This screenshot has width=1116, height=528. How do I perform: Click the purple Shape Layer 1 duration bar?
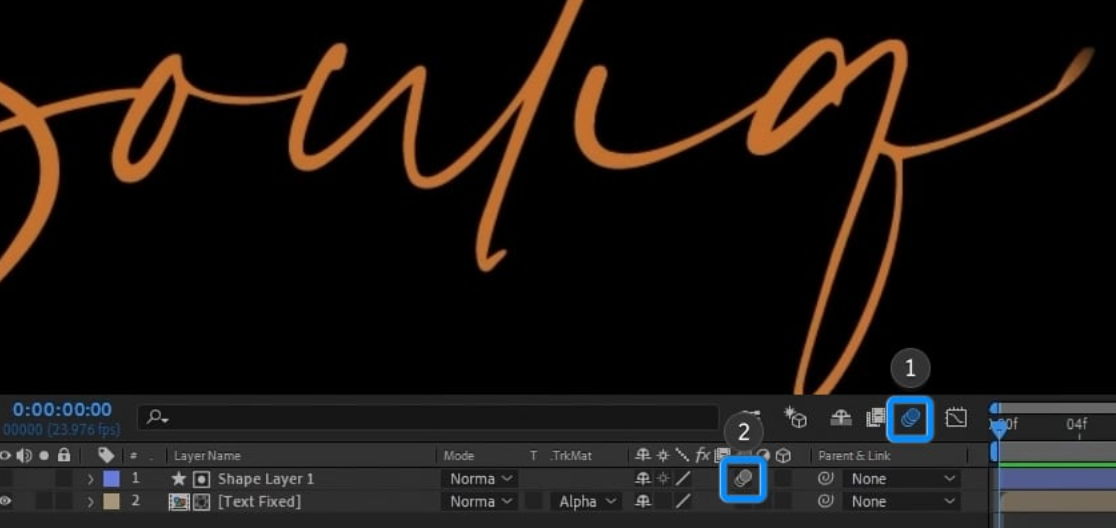(x=1058, y=479)
